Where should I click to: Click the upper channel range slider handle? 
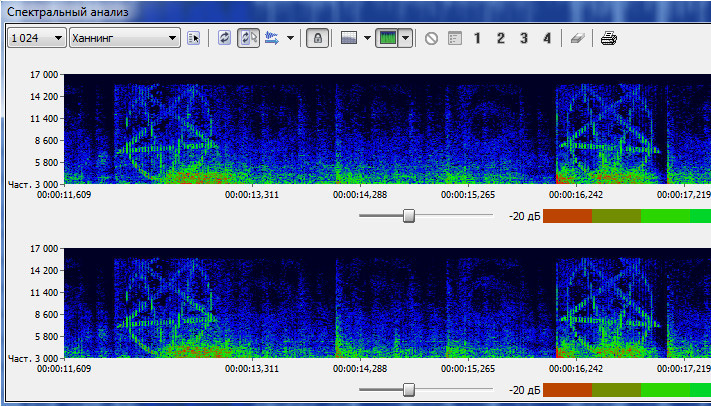pyautogui.click(x=408, y=215)
